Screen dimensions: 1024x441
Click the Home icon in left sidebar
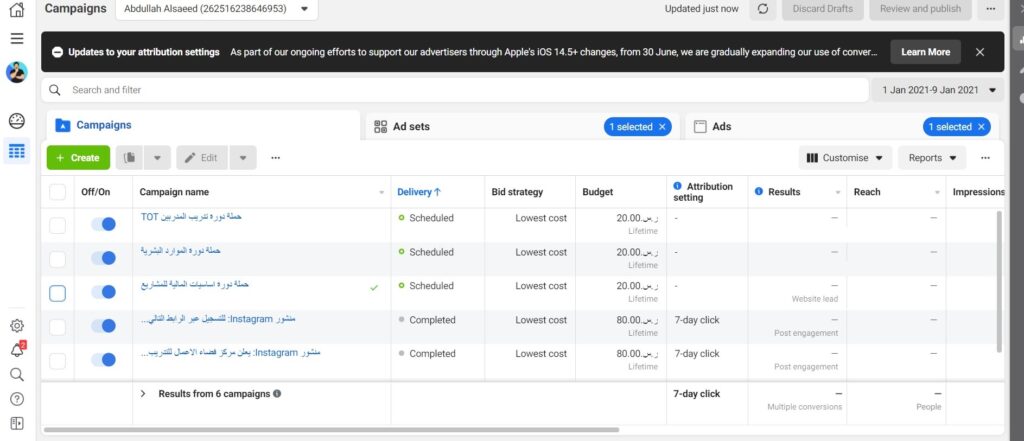tap(16, 10)
